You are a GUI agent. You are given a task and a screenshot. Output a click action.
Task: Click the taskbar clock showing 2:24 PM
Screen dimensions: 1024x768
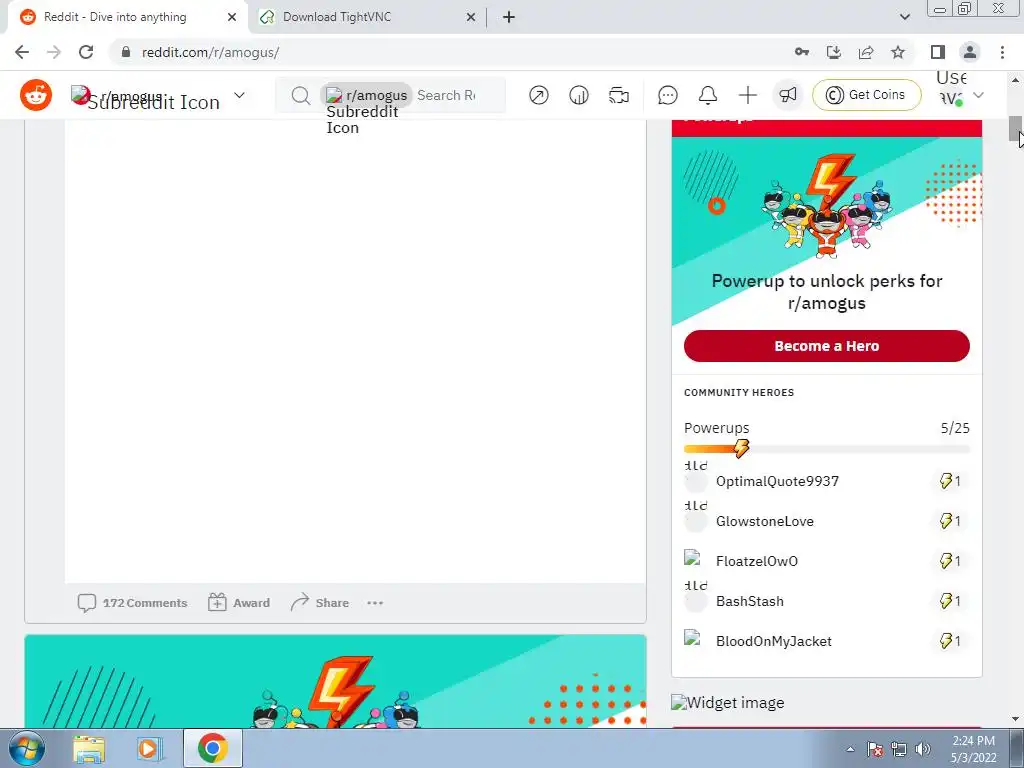tap(973, 749)
